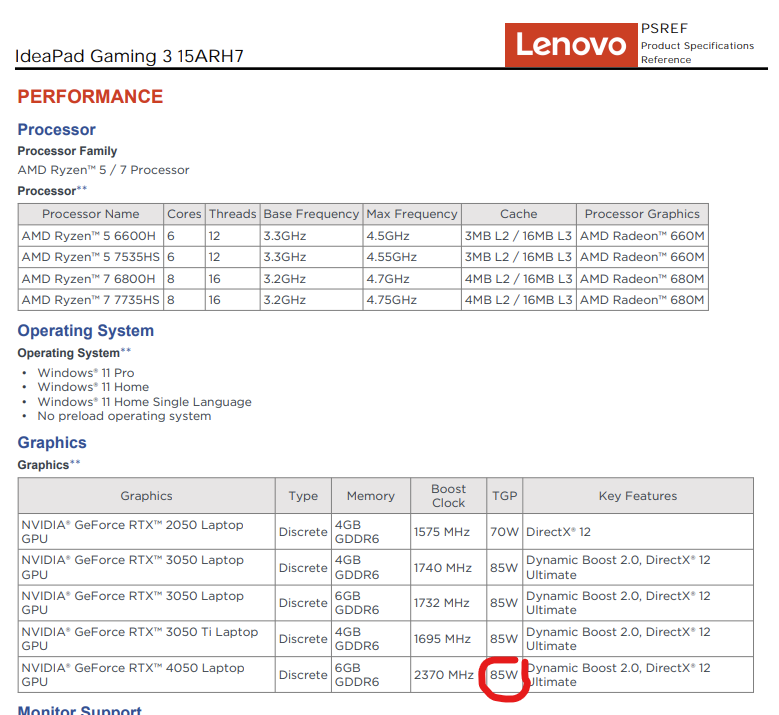This screenshot has height=715, width=779.
Task: Click the PSREF Product Specifications Reference text
Action: (x=696, y=45)
